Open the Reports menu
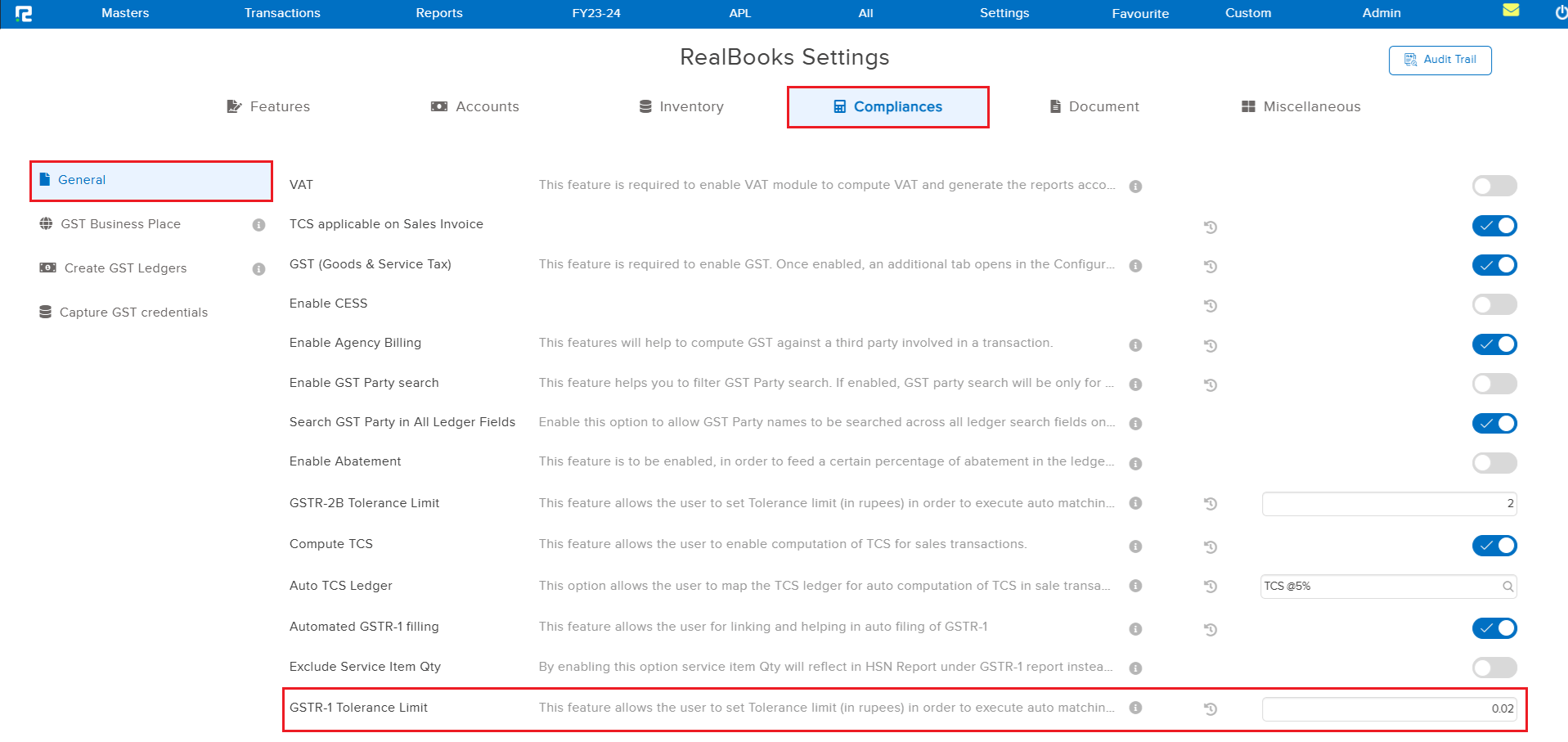The width and height of the screenshot is (1568, 742). (x=439, y=13)
